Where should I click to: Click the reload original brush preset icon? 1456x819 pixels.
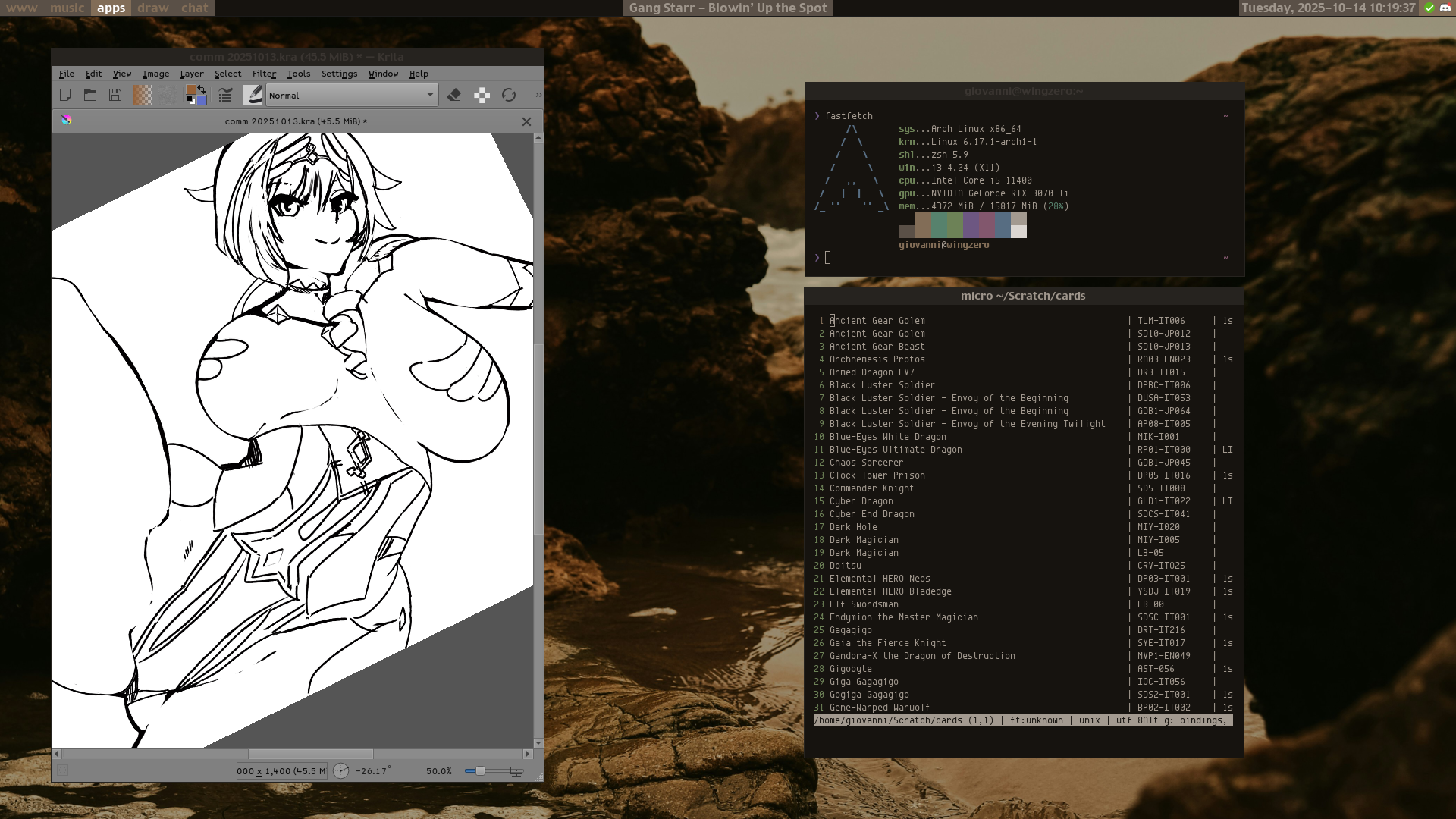click(x=509, y=95)
